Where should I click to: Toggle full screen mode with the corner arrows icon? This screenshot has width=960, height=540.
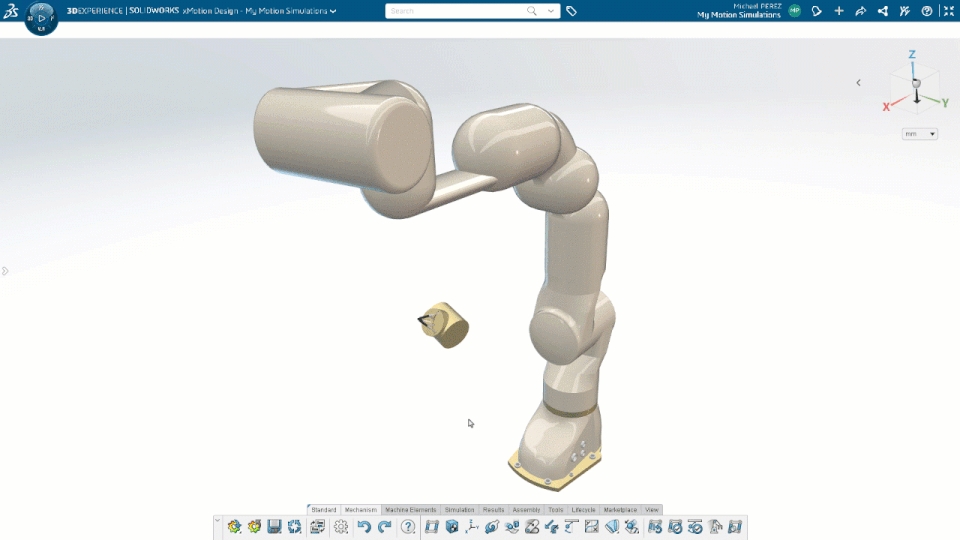pos(948,11)
